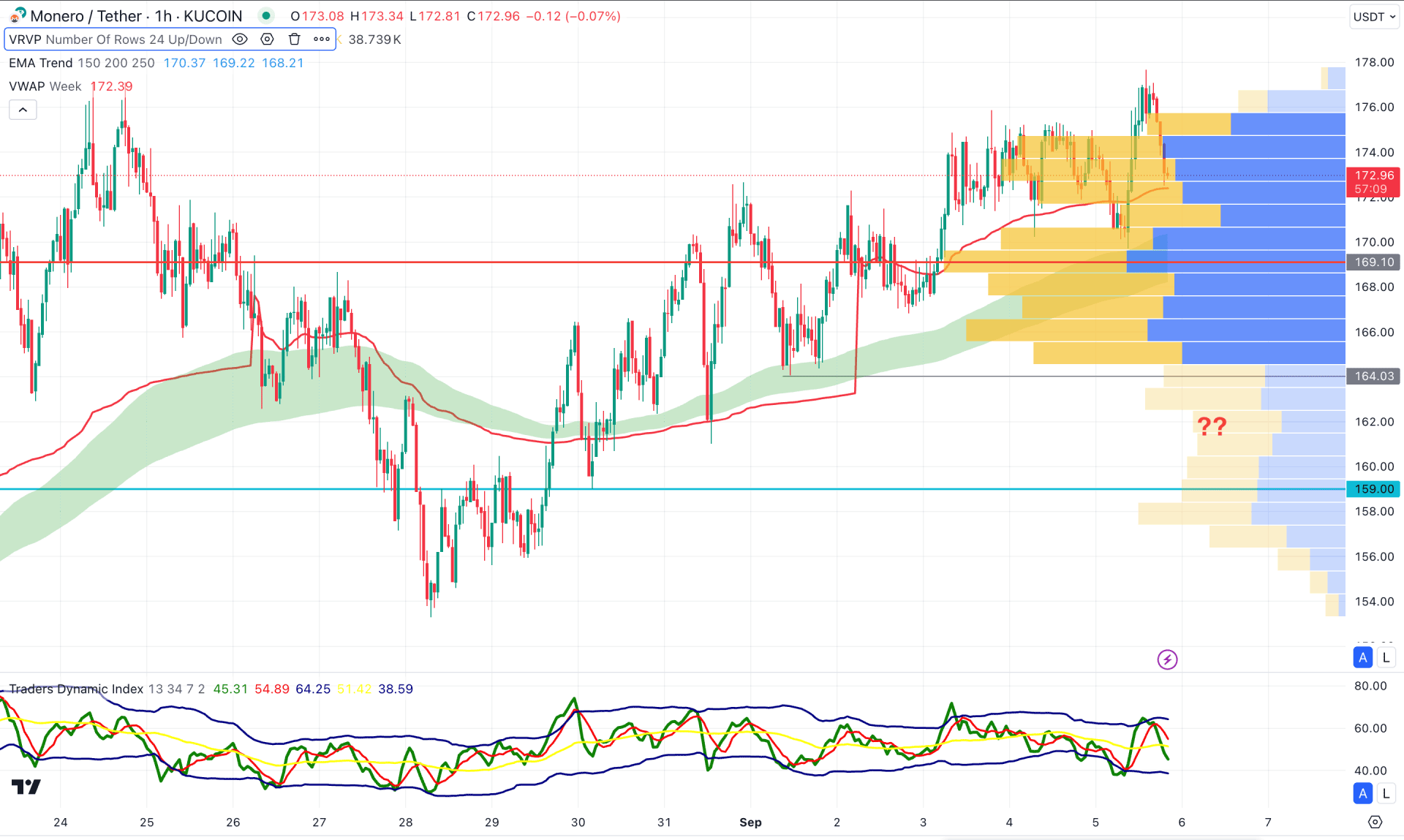Select the VRVP indicator name label
1404x840 pixels.
(x=26, y=39)
